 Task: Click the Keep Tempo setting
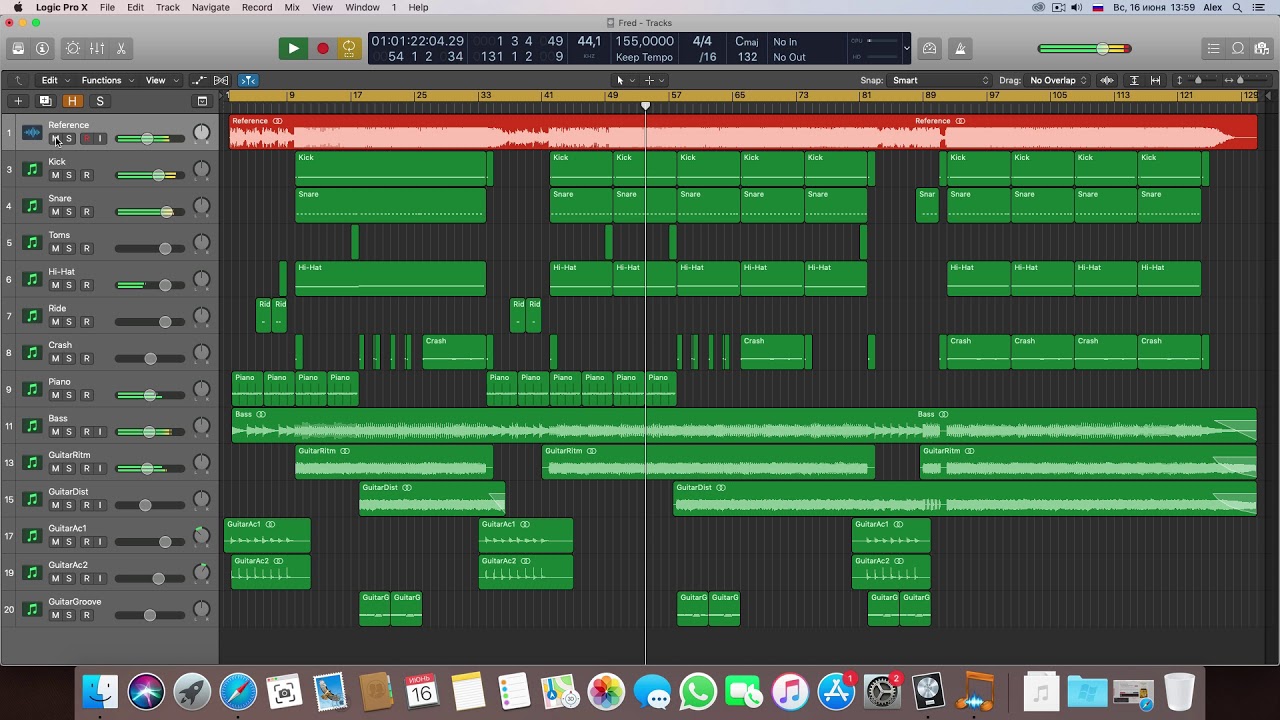point(644,57)
